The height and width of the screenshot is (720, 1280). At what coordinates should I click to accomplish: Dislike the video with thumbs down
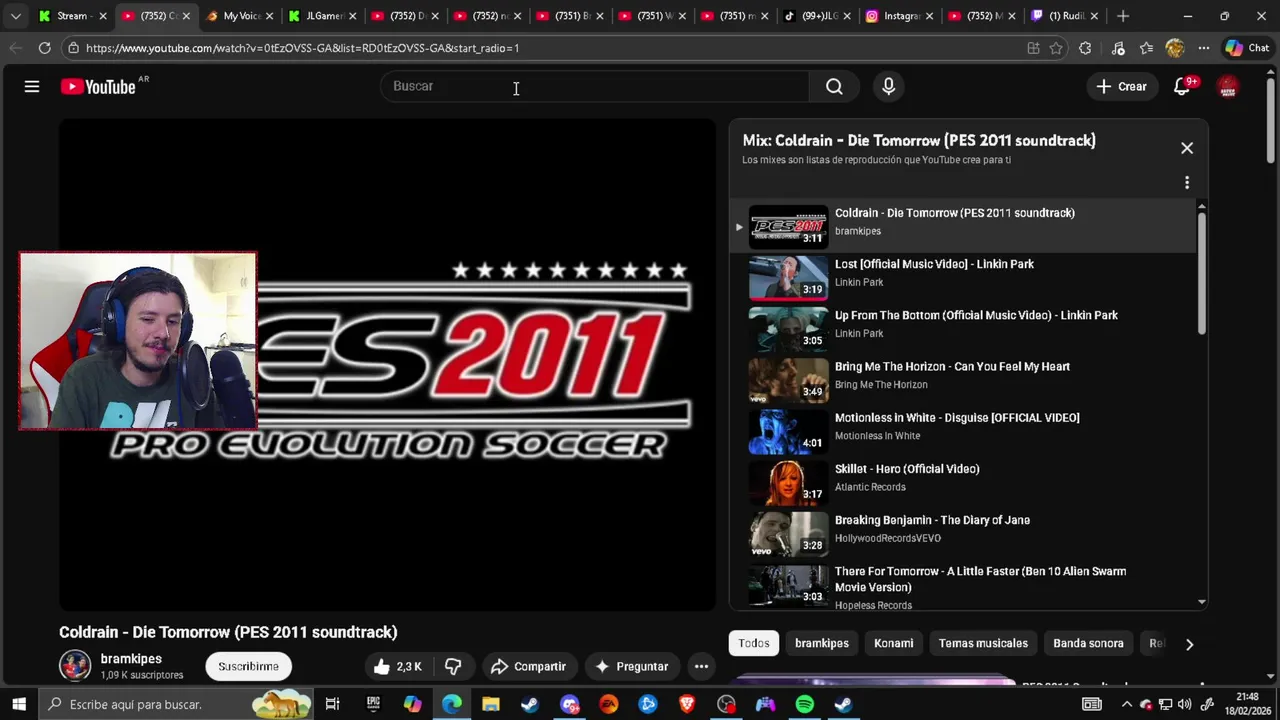point(453,666)
